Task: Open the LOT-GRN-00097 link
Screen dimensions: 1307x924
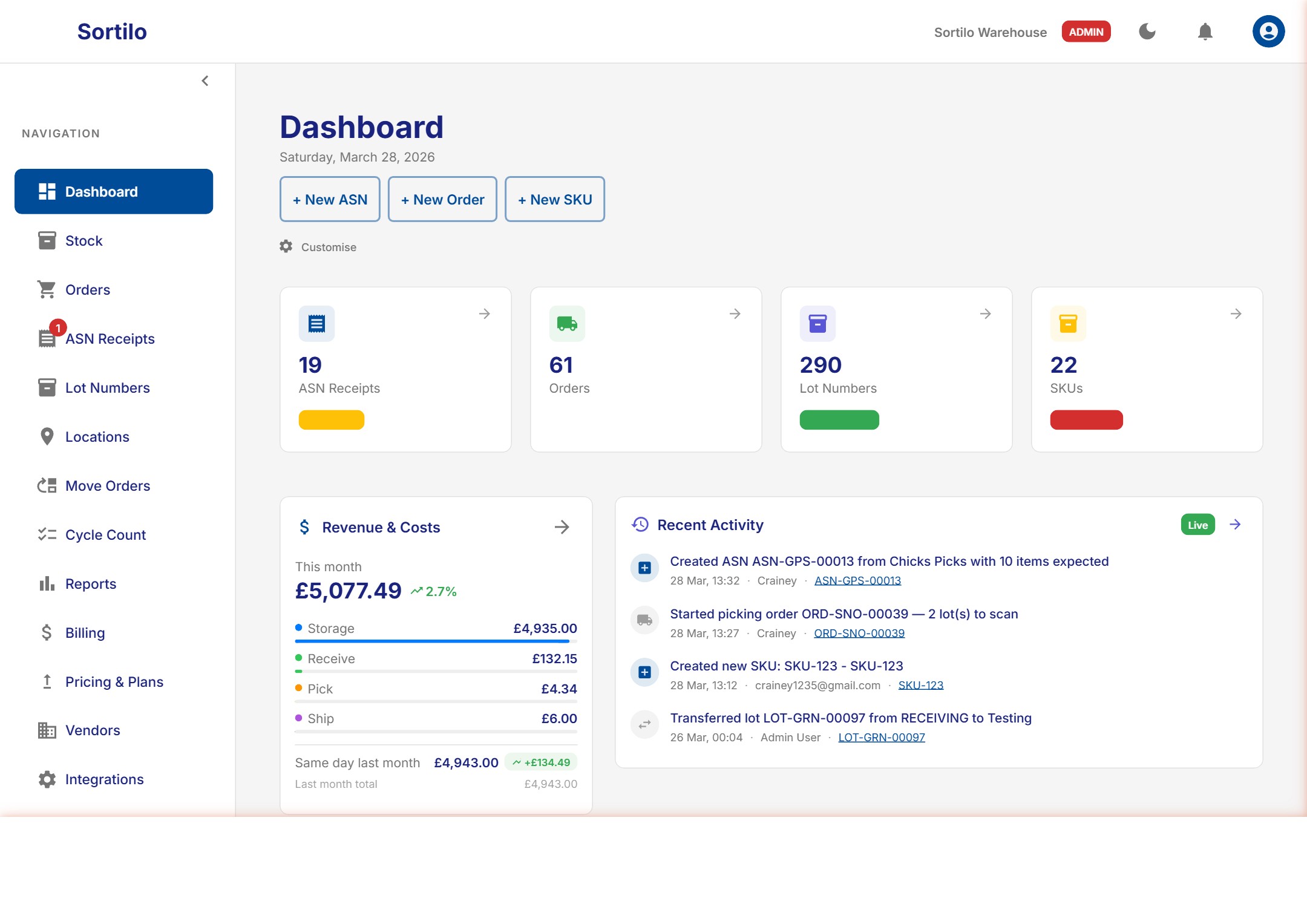Action: pyautogui.click(x=882, y=737)
